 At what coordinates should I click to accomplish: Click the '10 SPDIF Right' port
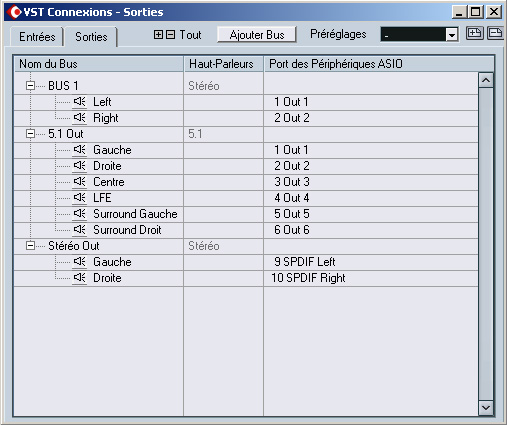click(308, 278)
